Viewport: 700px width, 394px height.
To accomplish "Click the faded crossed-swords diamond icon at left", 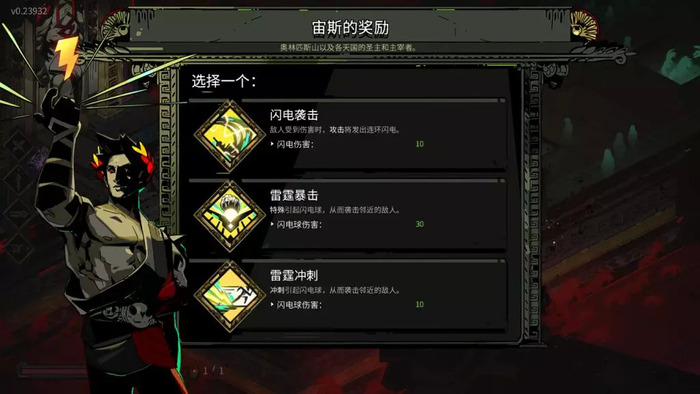I will pos(18,146).
